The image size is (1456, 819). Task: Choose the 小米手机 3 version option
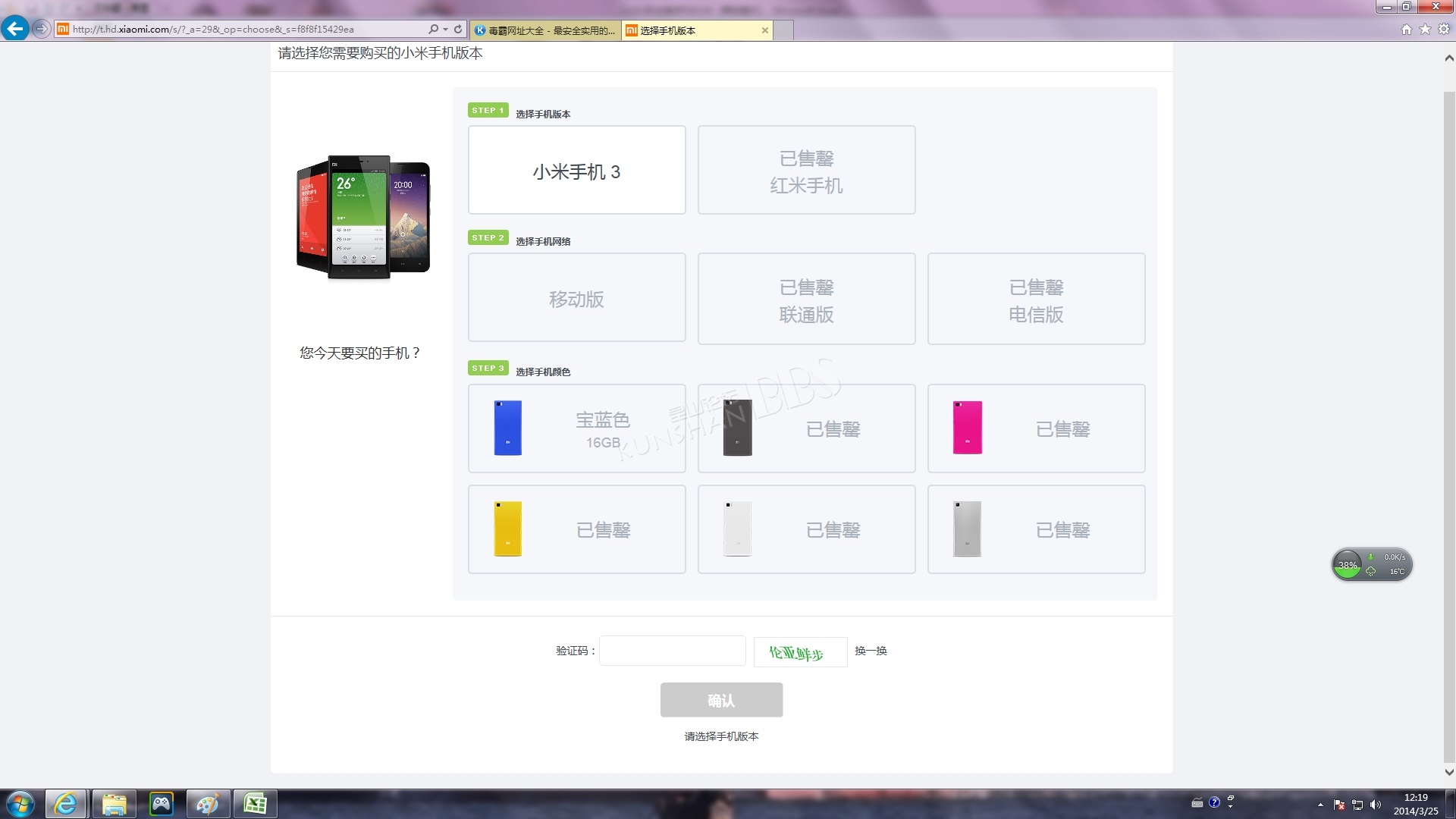pos(576,170)
